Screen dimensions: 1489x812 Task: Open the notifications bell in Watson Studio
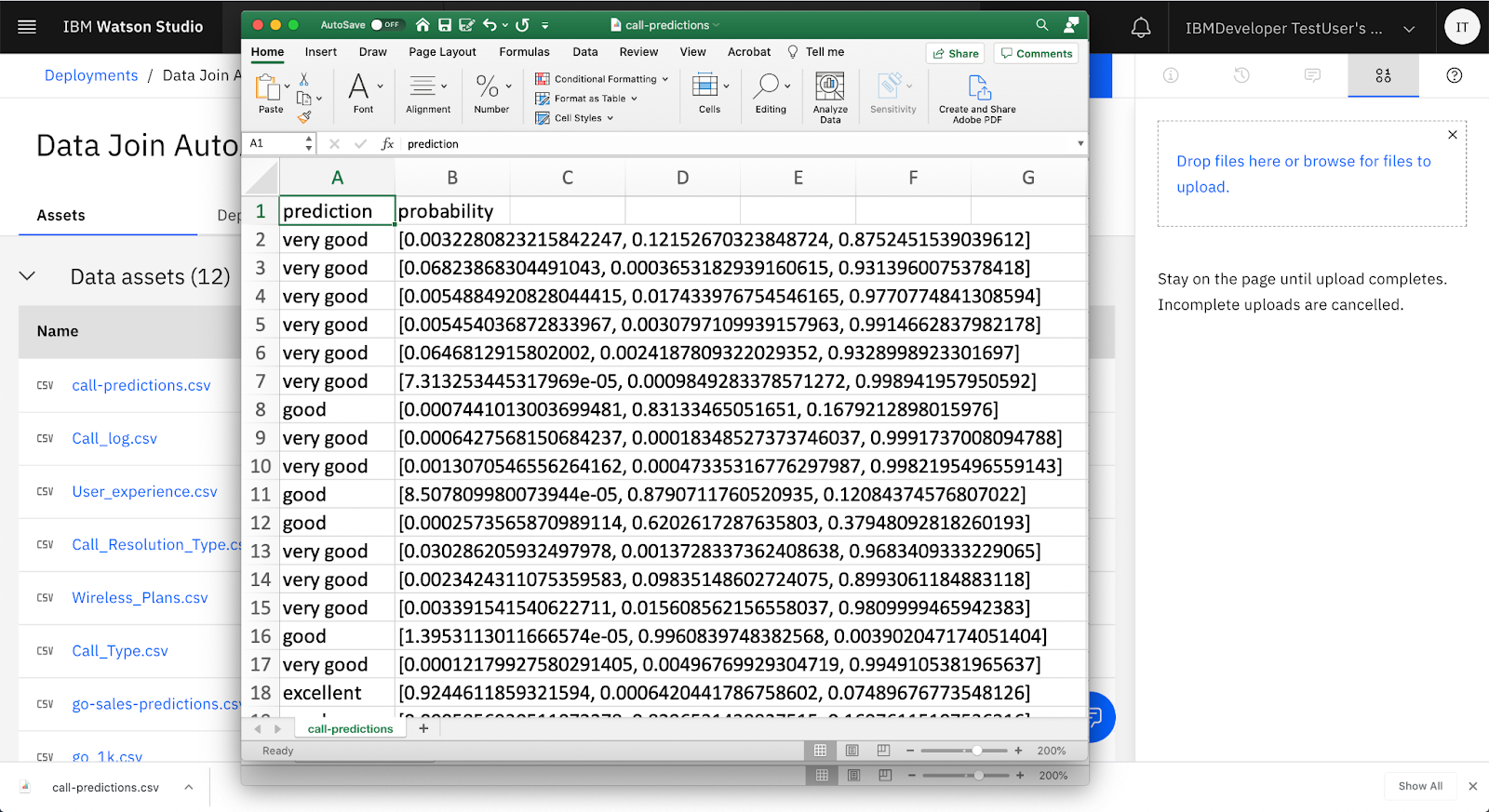(x=1140, y=28)
